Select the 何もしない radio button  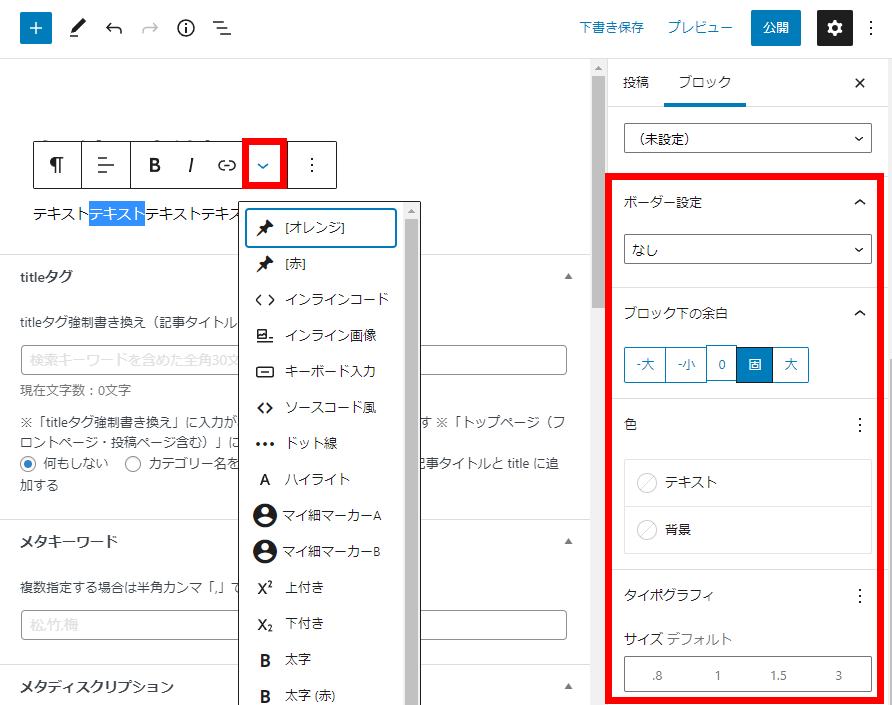pyautogui.click(x=29, y=463)
